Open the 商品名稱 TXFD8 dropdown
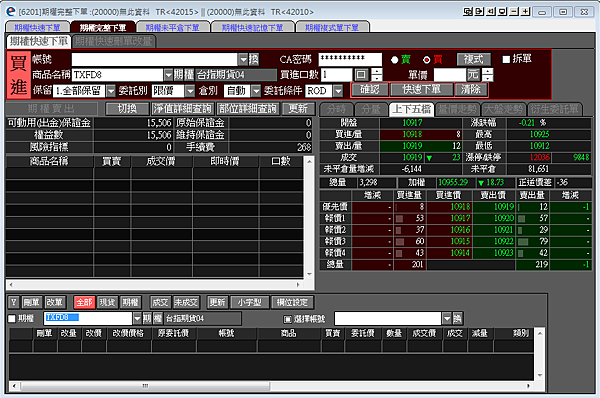Image resolution: width=600 pixels, height=398 pixels. tap(168, 75)
